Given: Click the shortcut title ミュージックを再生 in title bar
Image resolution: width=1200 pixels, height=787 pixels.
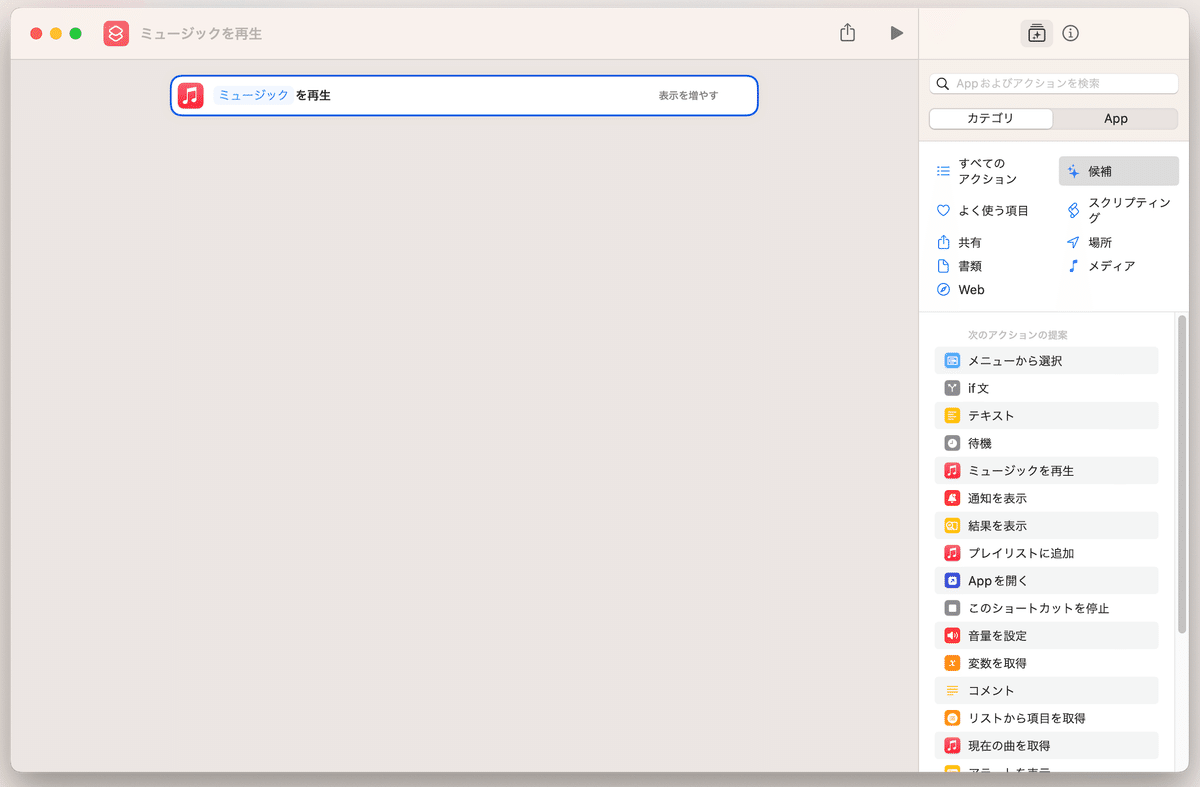Looking at the screenshot, I should pyautogui.click(x=201, y=33).
